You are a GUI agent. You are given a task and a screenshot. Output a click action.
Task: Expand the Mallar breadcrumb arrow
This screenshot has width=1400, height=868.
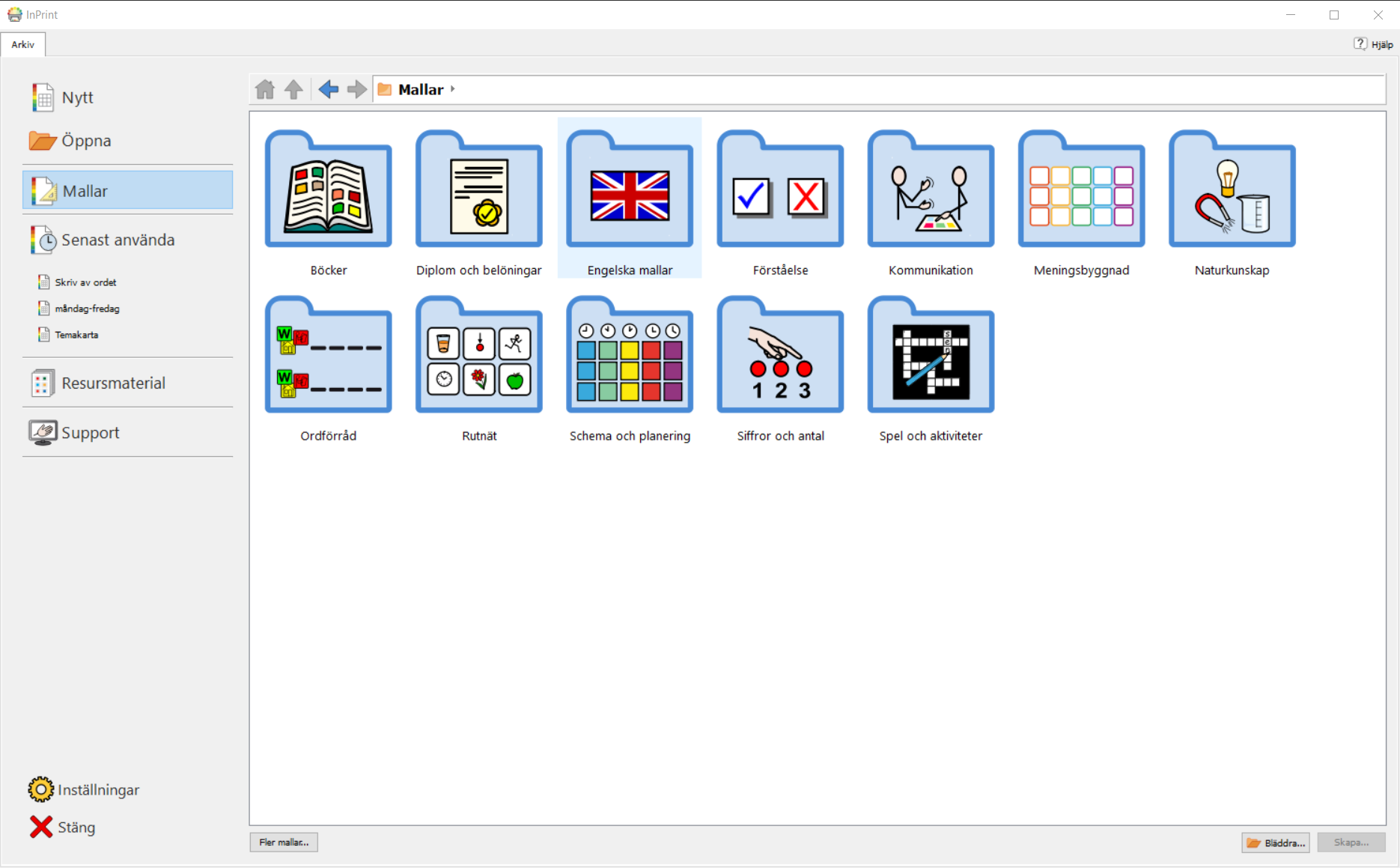pos(453,89)
